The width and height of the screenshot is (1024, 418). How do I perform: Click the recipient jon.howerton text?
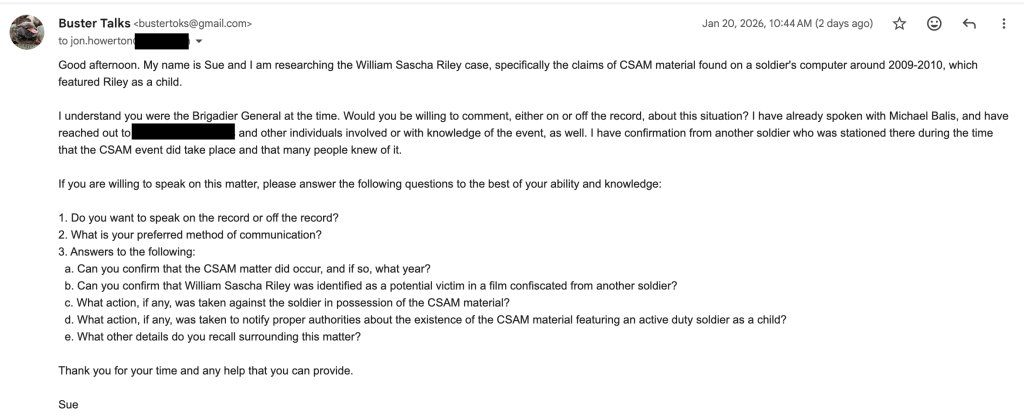pyautogui.click(x=96, y=41)
